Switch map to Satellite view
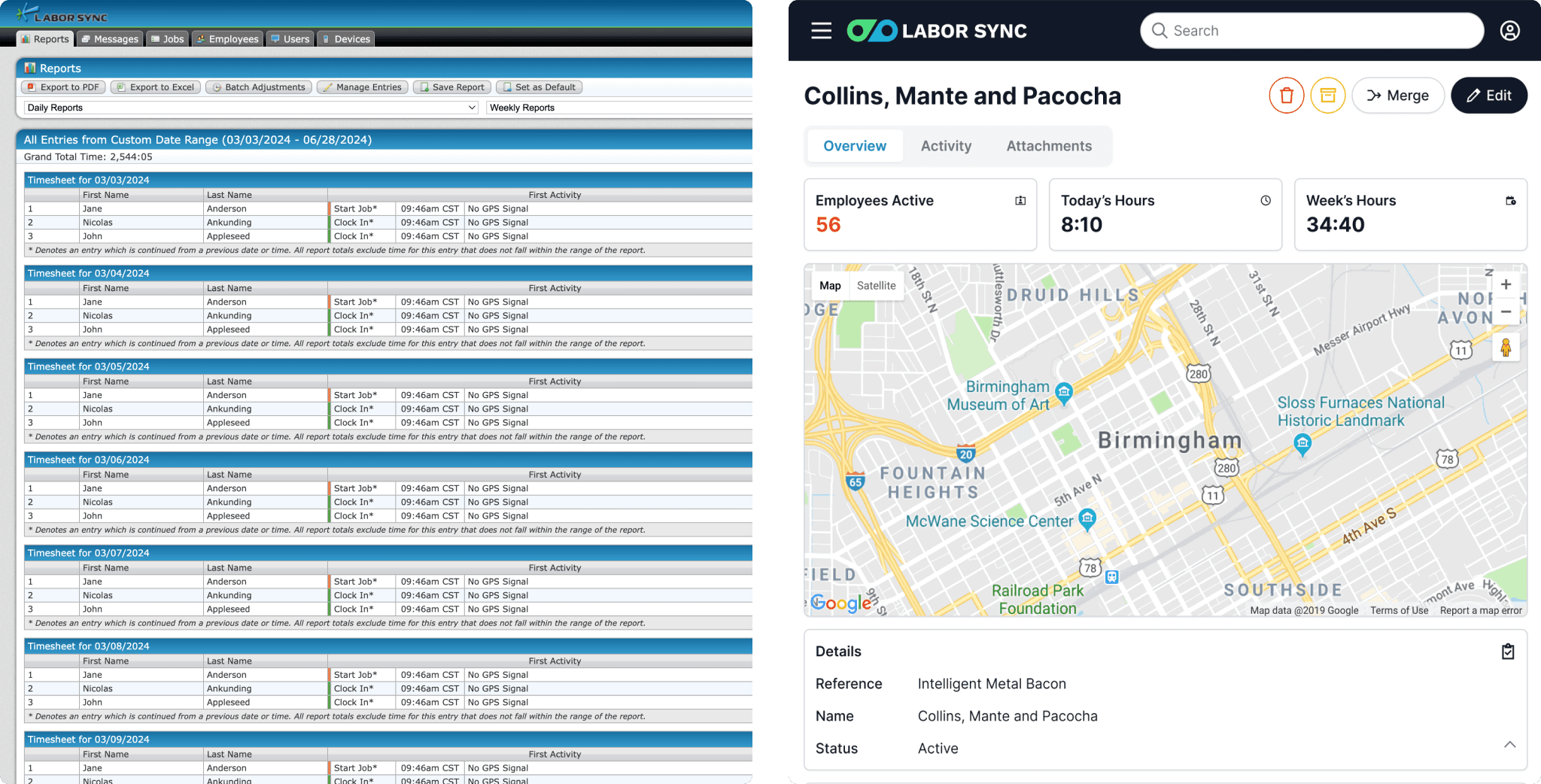This screenshot has height=784, width=1541. pyautogui.click(x=876, y=286)
